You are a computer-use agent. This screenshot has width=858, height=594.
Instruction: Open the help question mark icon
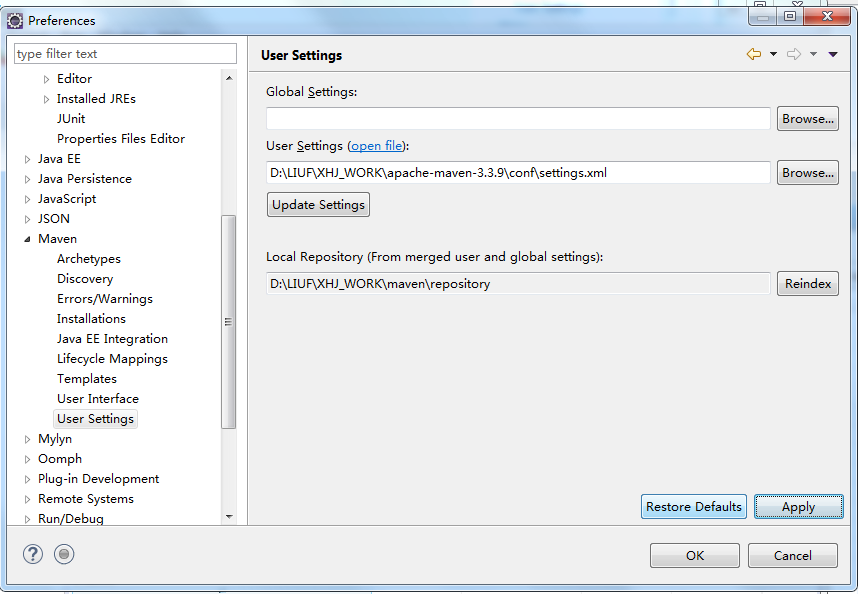(33, 554)
